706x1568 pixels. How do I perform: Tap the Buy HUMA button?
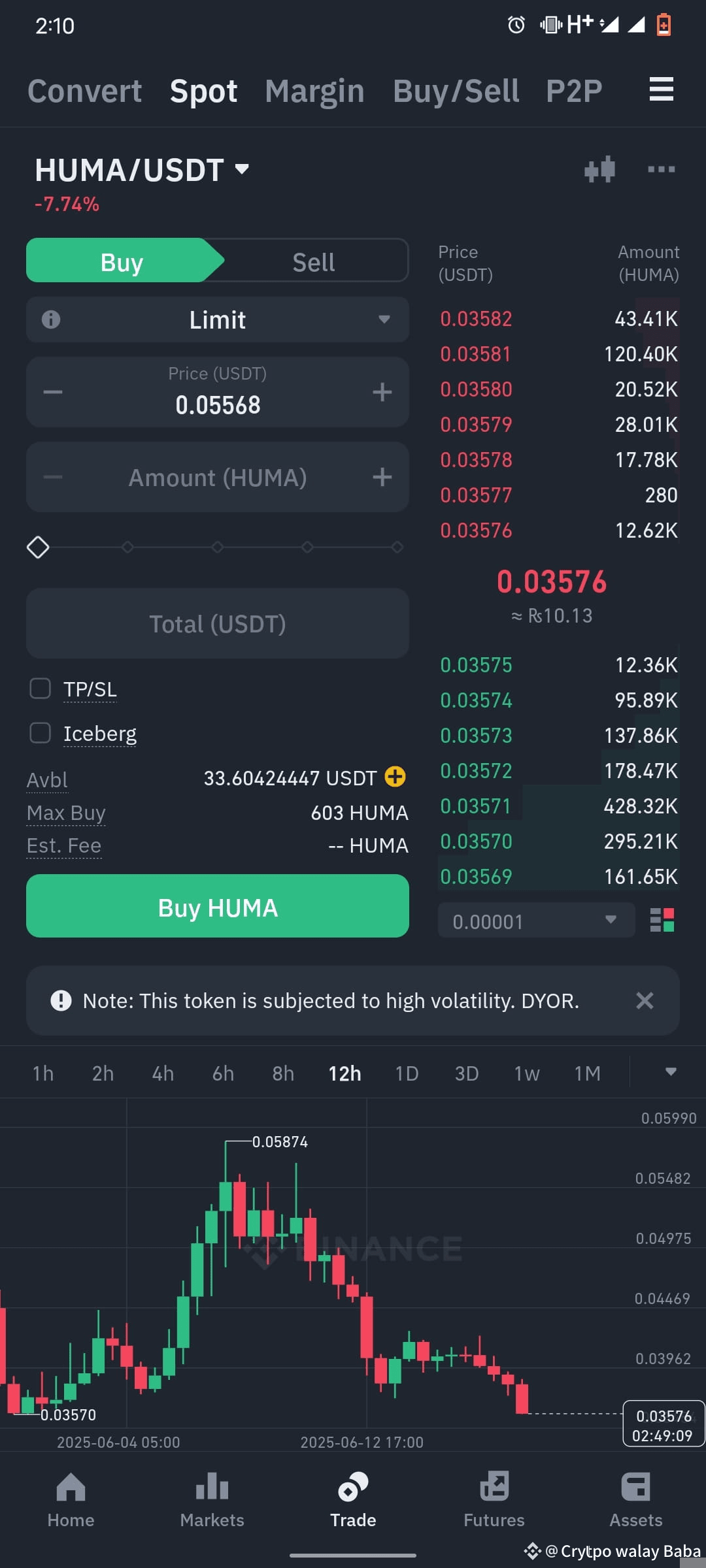[218, 906]
